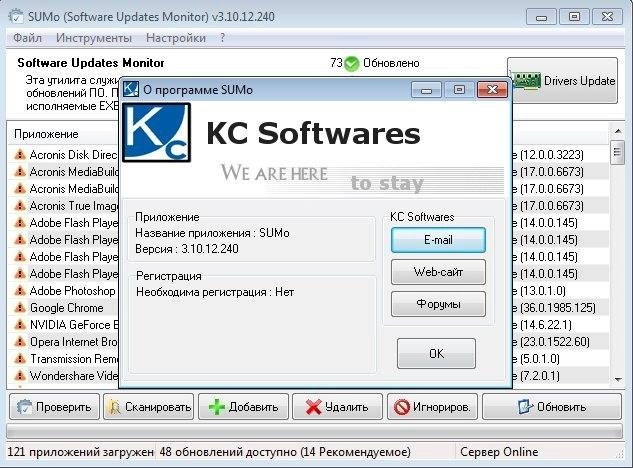This screenshot has width=633, height=468.
Task: Click the green plus icon on Добавить
Action: 217,407
